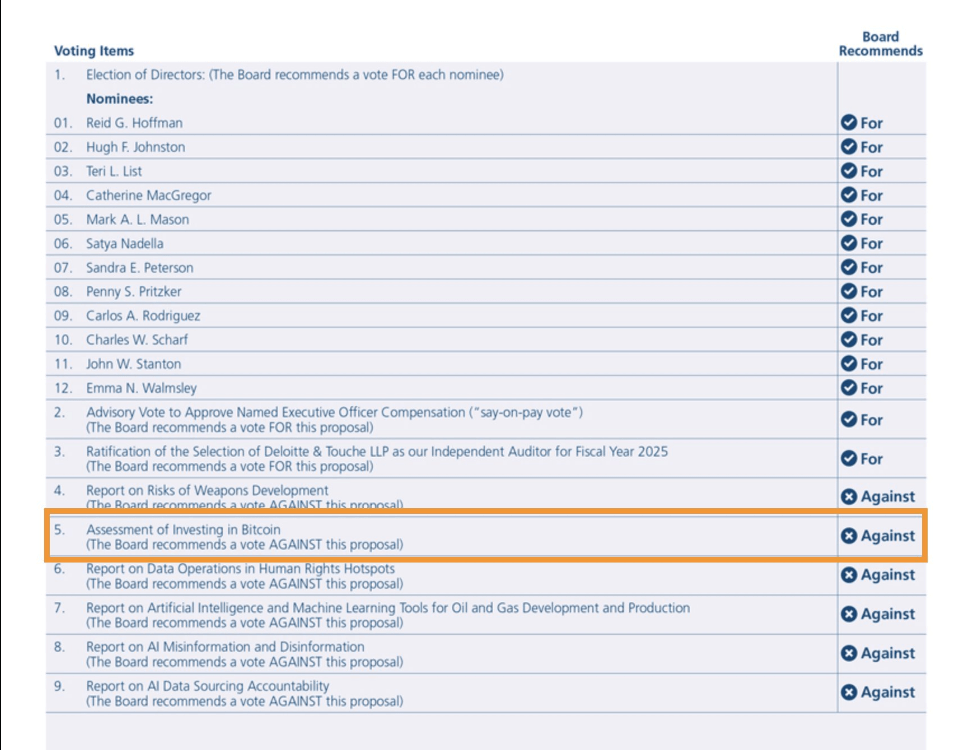Click the checkmark icon for the say-on-pay vote
The image size is (970, 750).
point(849,420)
